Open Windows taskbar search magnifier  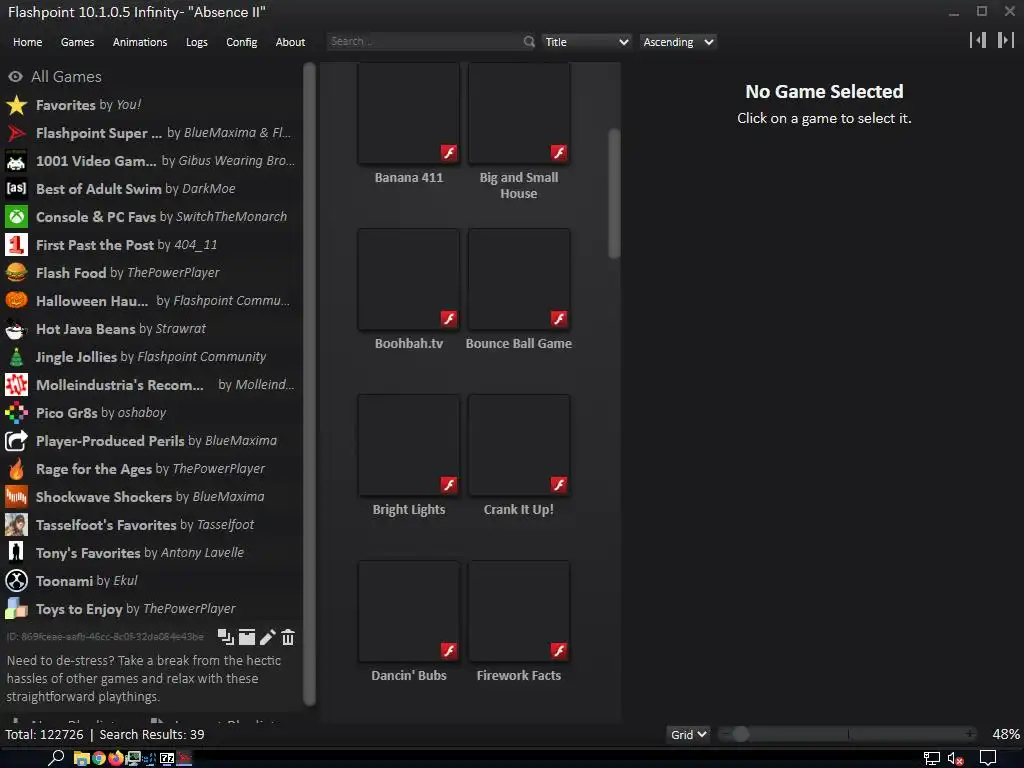[x=56, y=758]
